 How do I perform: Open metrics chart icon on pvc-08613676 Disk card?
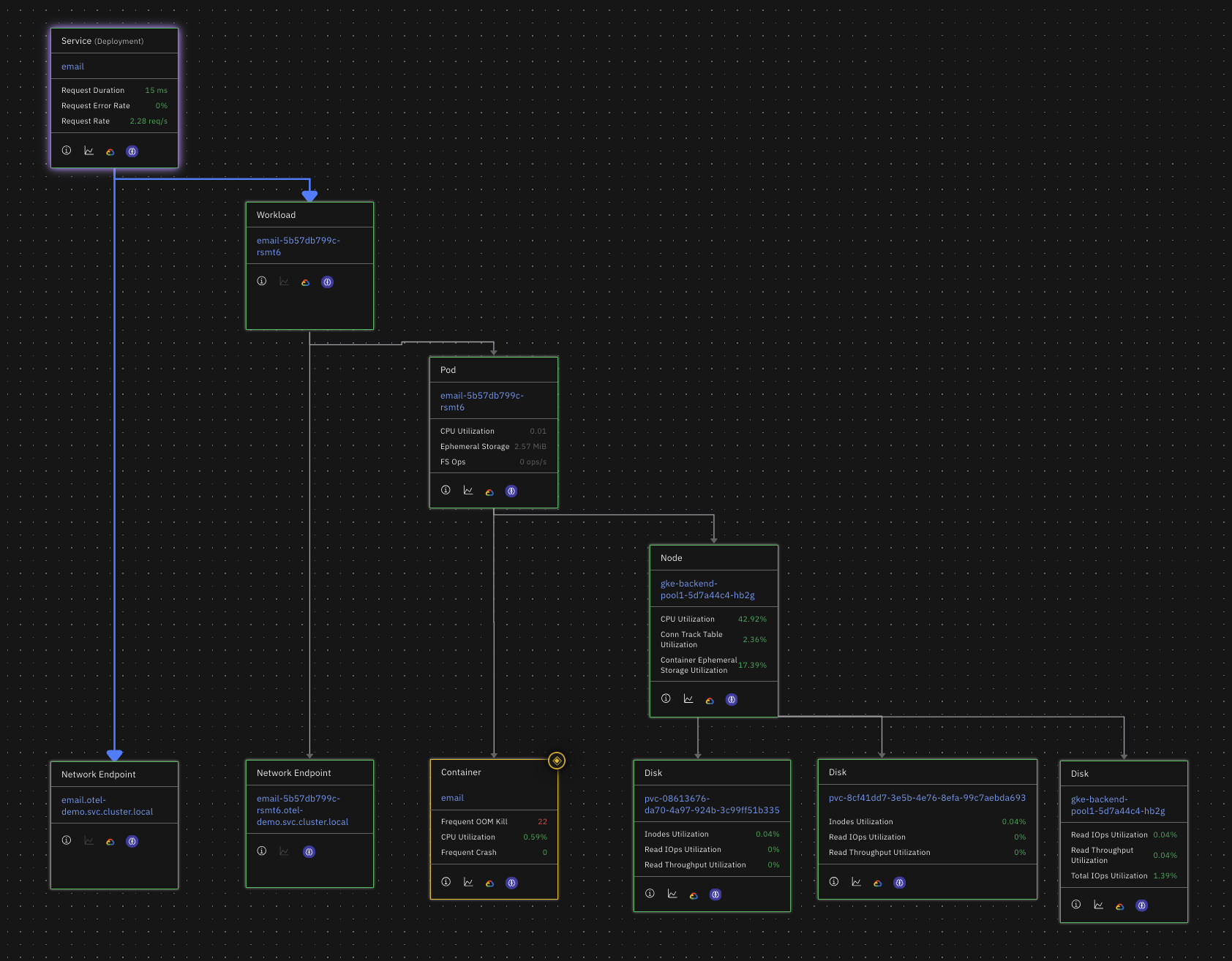[672, 894]
